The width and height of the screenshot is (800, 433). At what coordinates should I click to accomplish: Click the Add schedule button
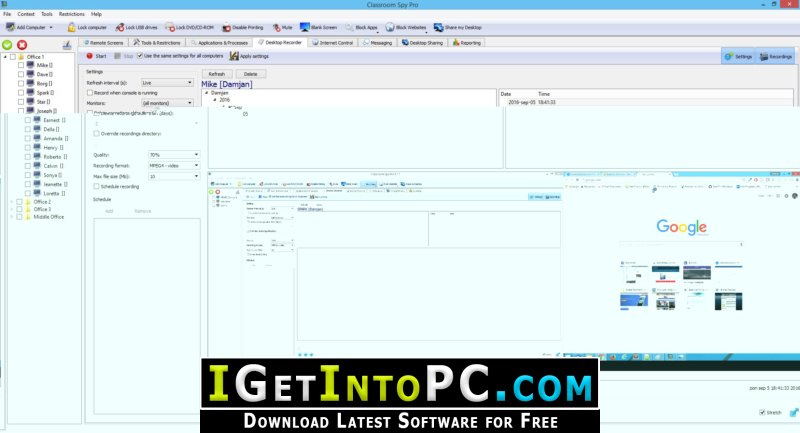[109, 211]
